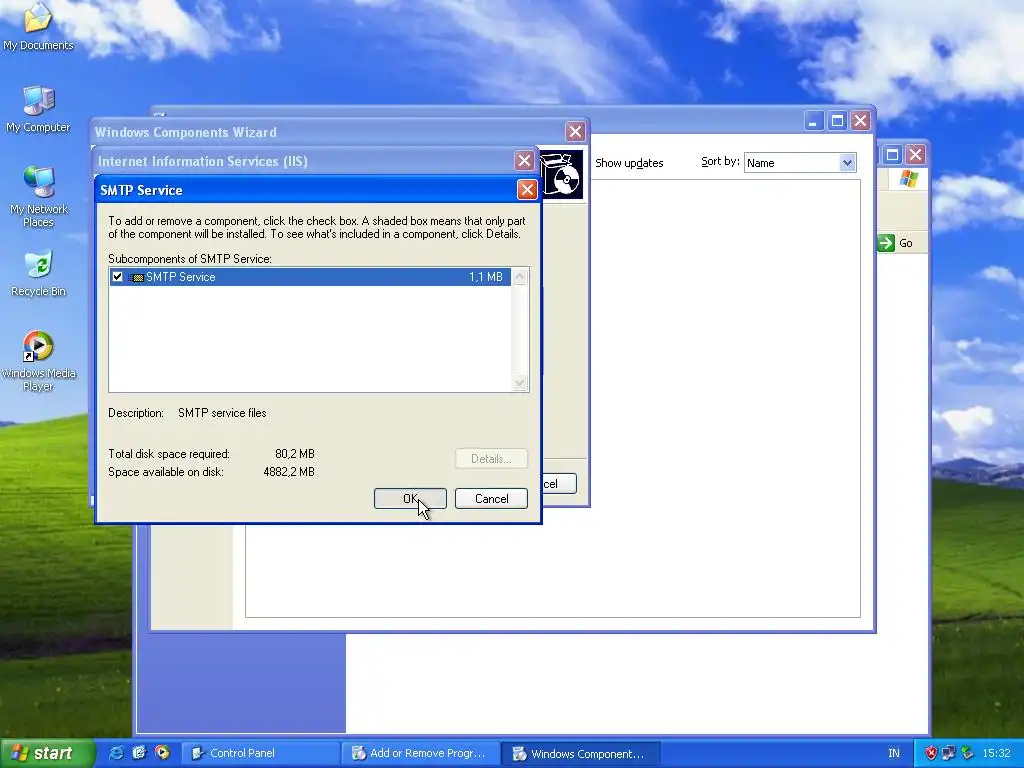Viewport: 1024px width, 768px height.
Task: Maximize the Control Panel window
Action: click(892, 155)
